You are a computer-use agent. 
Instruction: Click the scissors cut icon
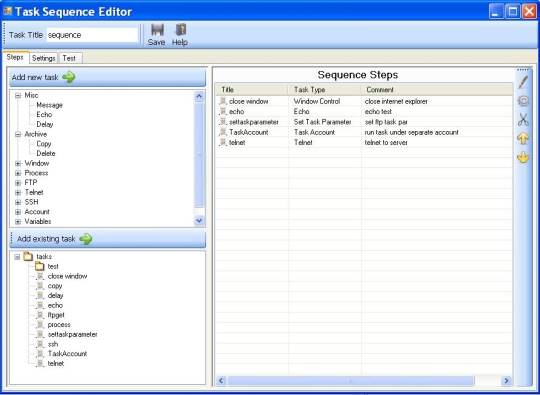tap(523, 120)
